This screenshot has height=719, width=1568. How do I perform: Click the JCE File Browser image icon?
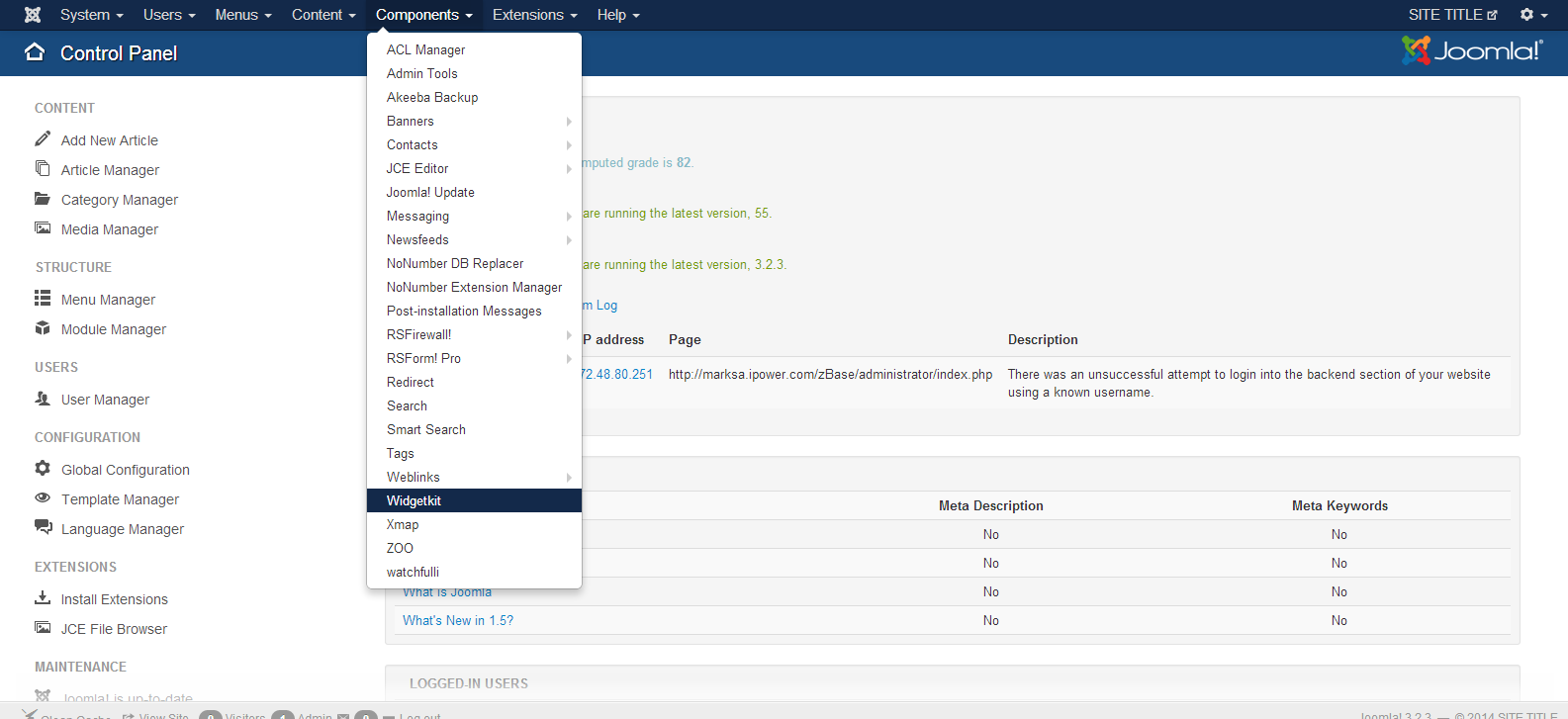(43, 627)
